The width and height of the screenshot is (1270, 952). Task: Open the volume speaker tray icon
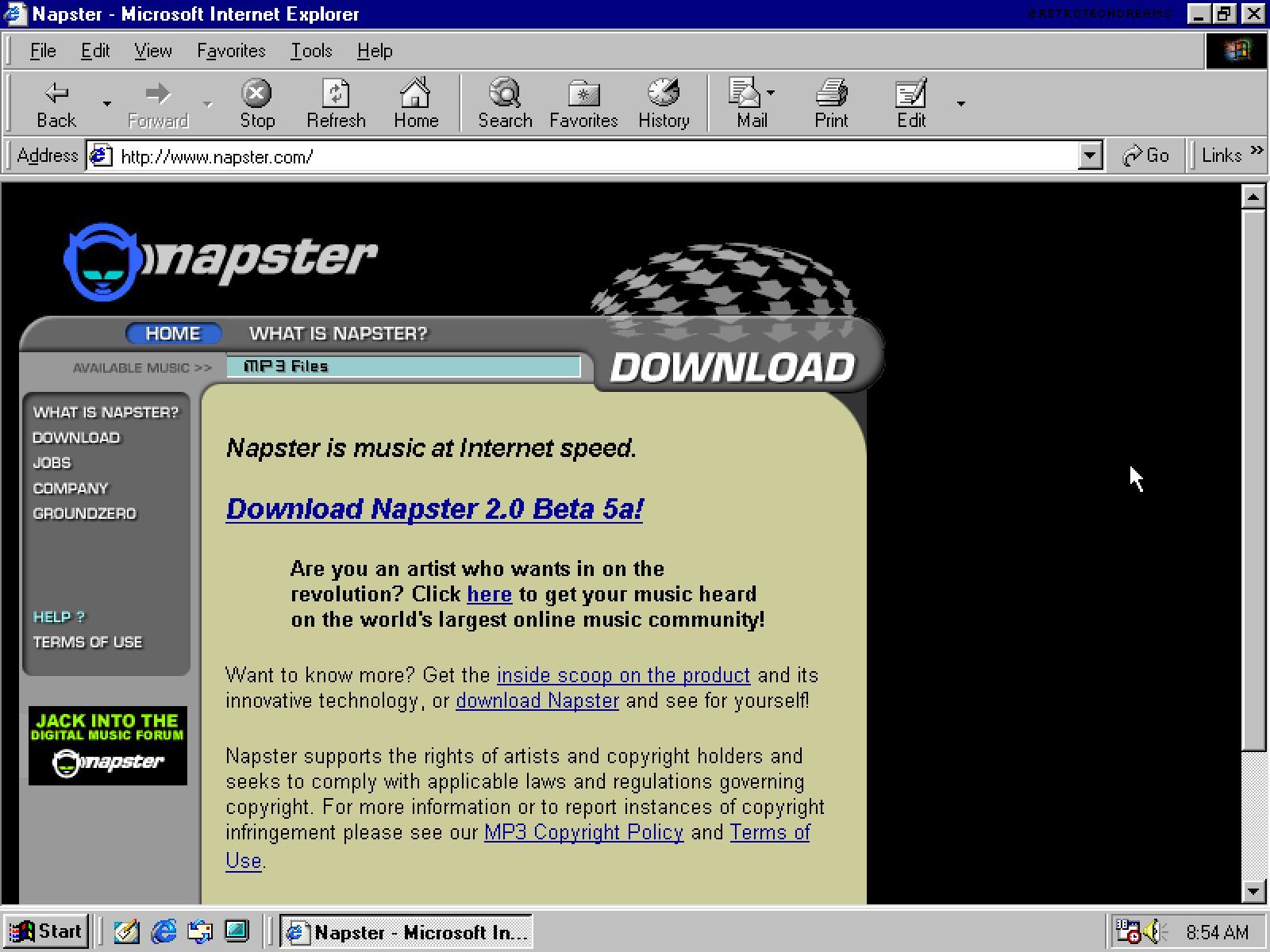(x=1154, y=931)
